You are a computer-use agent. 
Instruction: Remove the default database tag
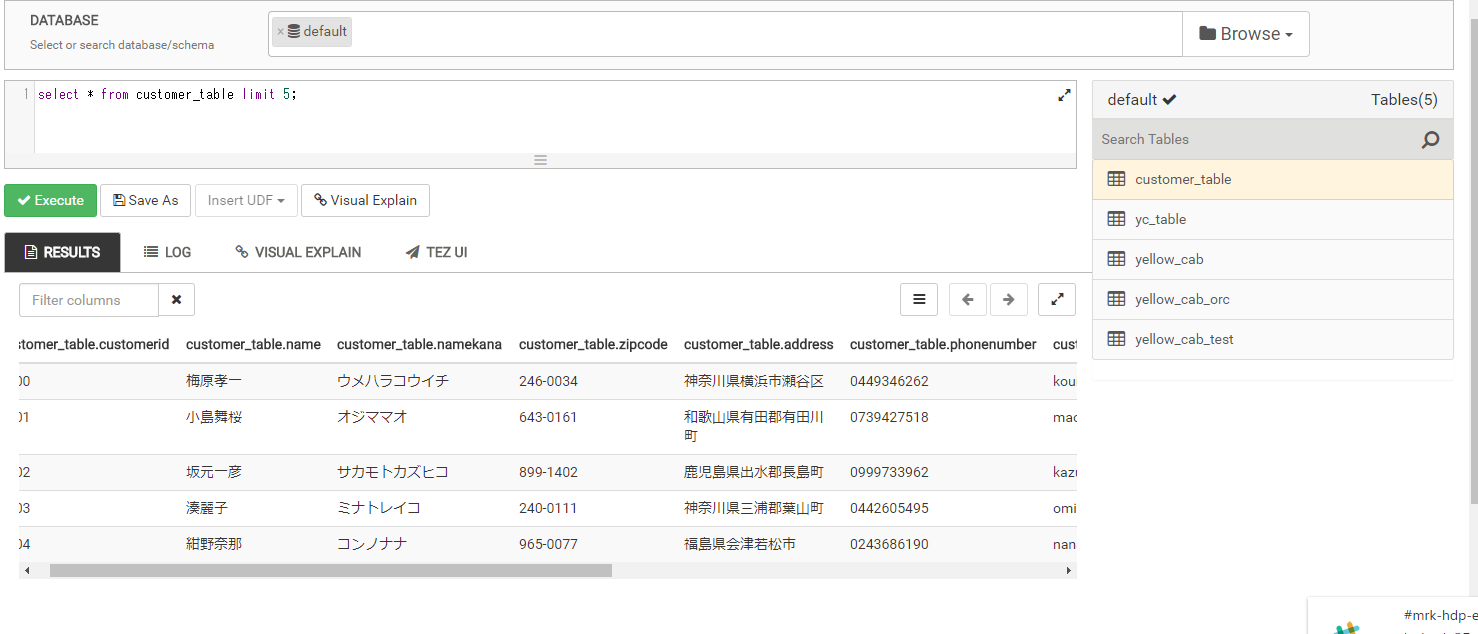280,32
